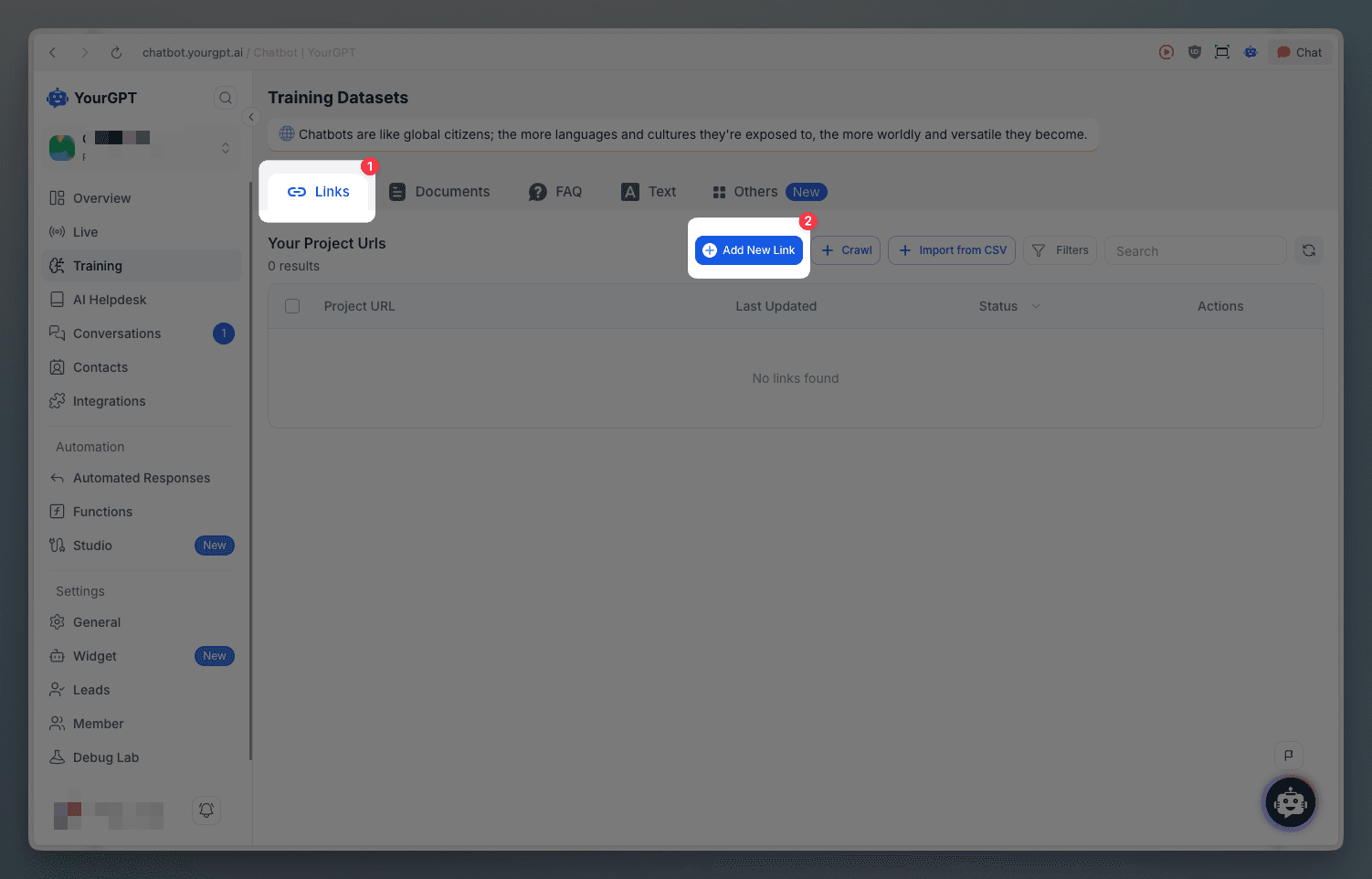The height and width of the screenshot is (879, 1372).
Task: Click the flag icon above chatbot widget
Action: [x=1288, y=755]
